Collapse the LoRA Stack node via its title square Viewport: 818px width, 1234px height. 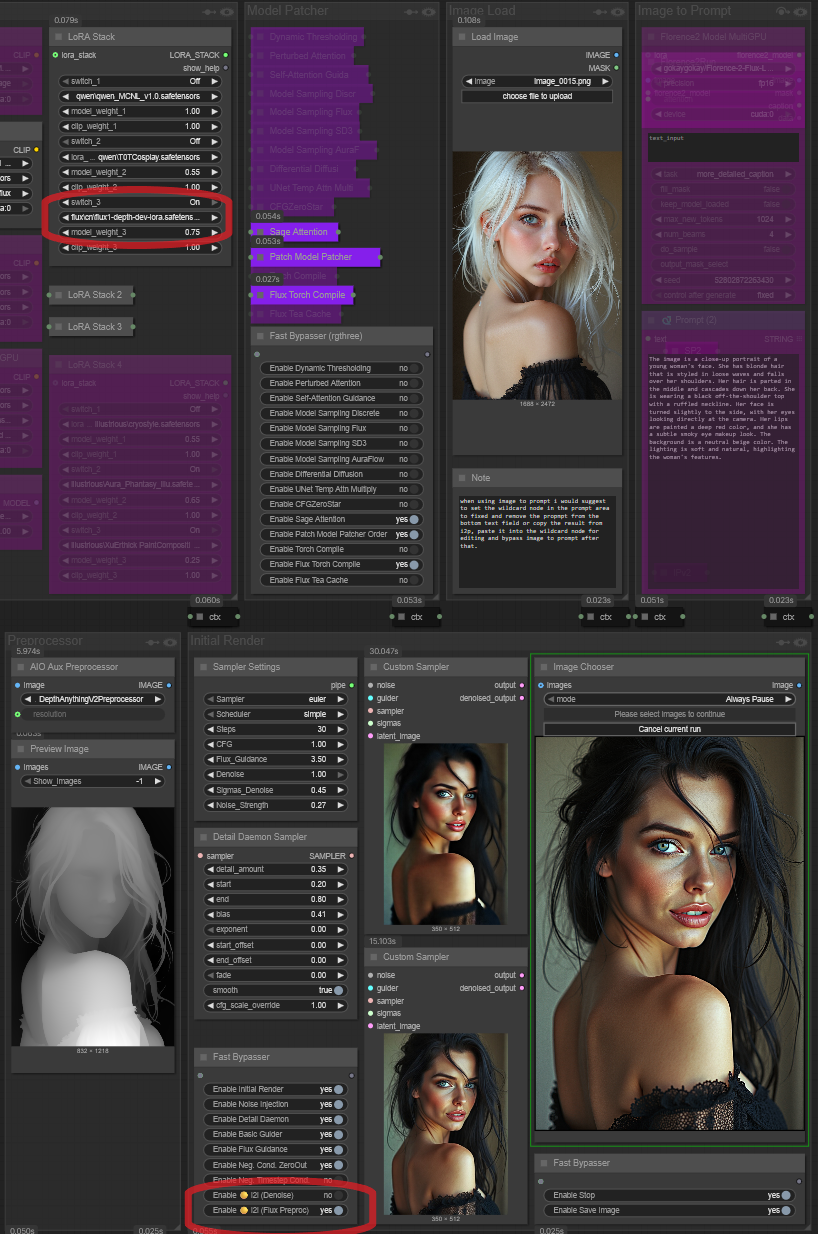coord(59,37)
